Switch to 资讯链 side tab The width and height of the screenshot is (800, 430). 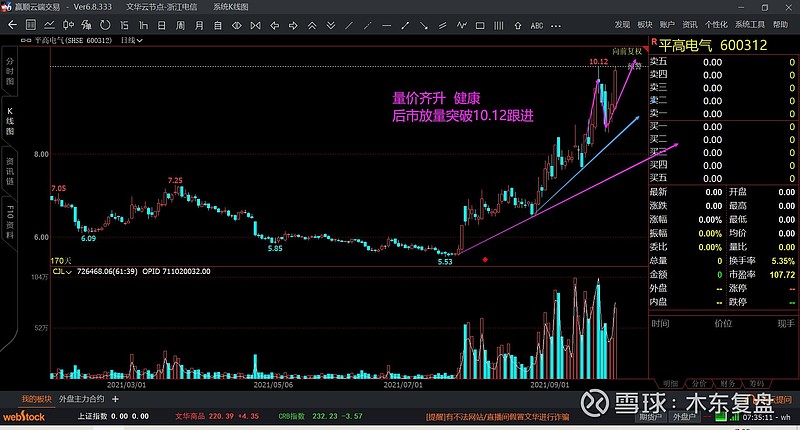pos(9,171)
